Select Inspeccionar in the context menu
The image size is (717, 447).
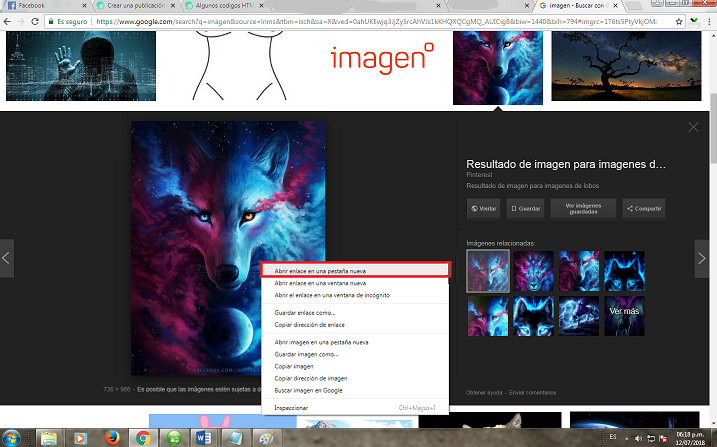tap(355, 408)
